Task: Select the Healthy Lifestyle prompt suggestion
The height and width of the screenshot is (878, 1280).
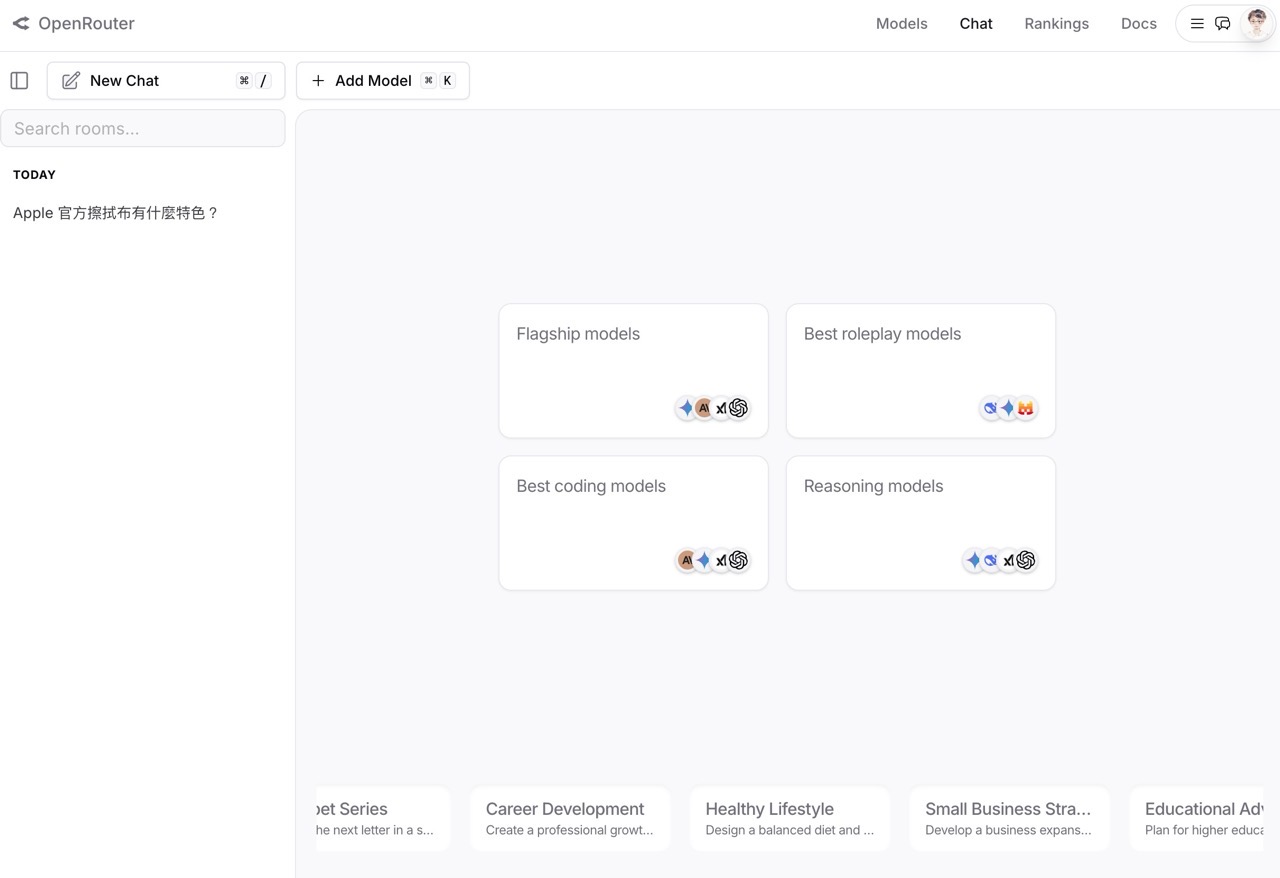Action: [789, 818]
